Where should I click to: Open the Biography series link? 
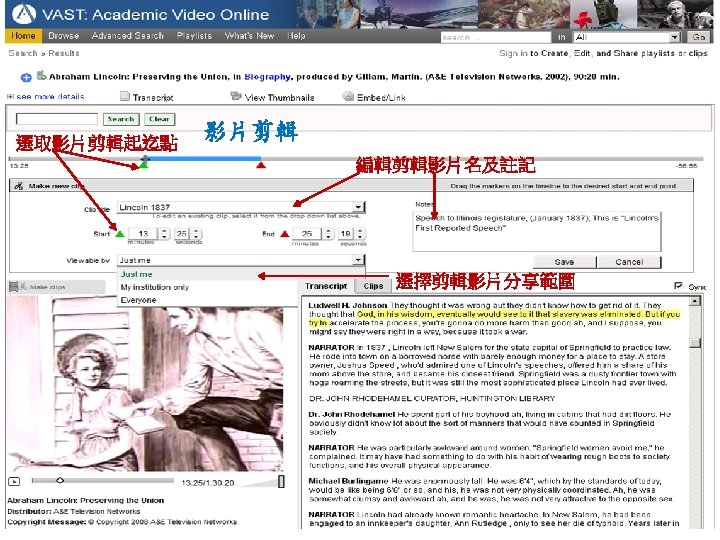click(267, 77)
